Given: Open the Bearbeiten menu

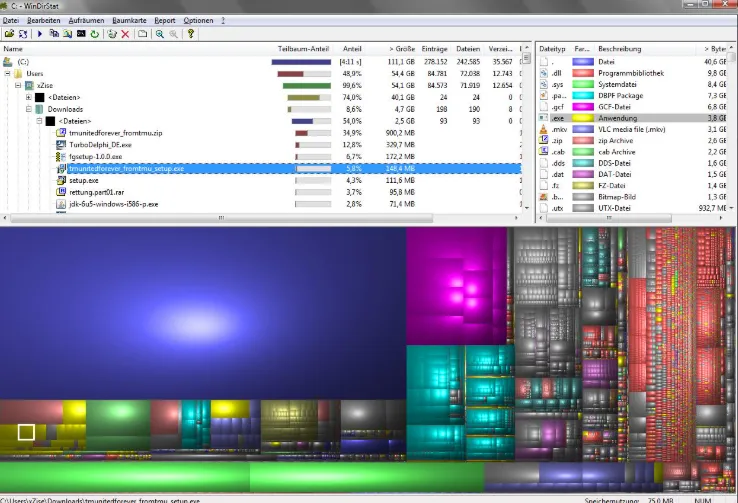Looking at the screenshot, I should coord(44,20).
